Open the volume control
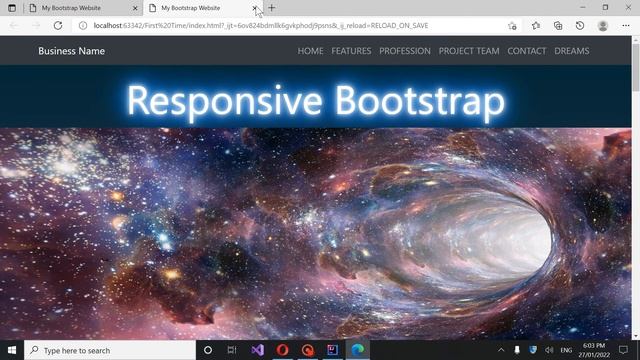This screenshot has width=640, height=360. (549, 350)
